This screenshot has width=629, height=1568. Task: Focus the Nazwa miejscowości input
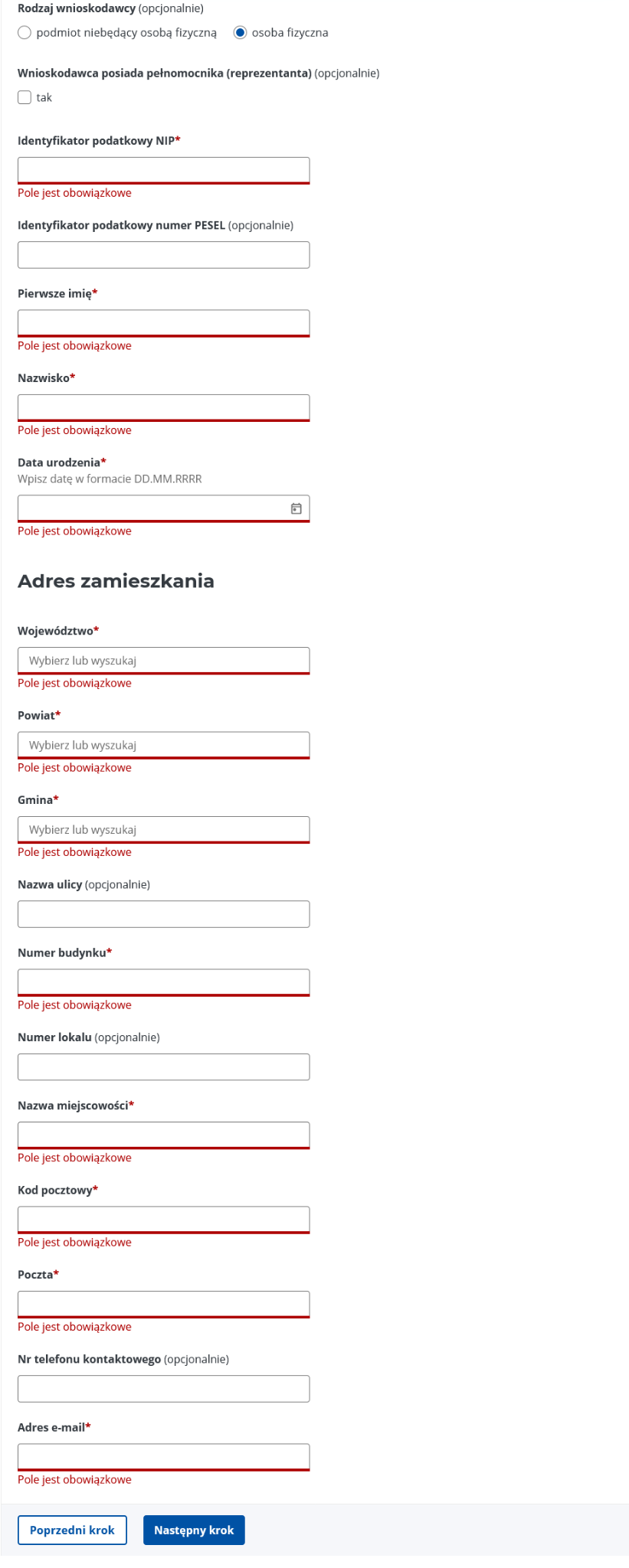[x=164, y=1135]
